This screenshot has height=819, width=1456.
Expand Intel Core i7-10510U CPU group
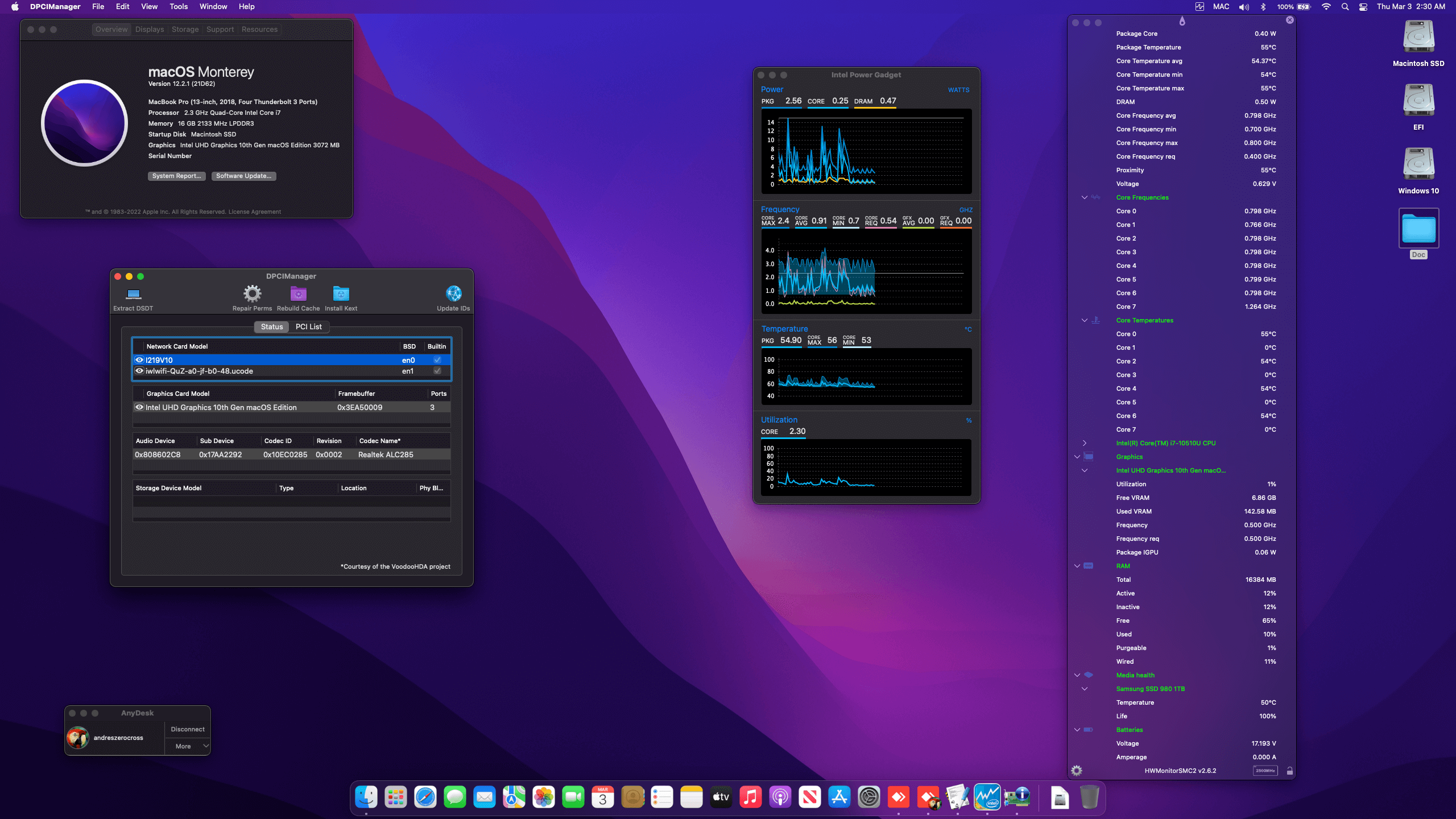point(1084,443)
